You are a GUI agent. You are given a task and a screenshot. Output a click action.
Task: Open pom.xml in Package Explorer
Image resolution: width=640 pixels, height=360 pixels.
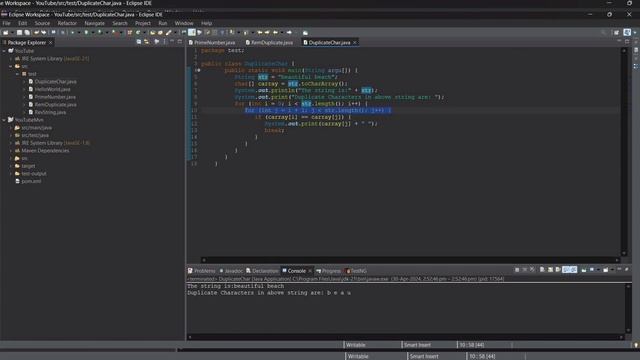click(31, 181)
